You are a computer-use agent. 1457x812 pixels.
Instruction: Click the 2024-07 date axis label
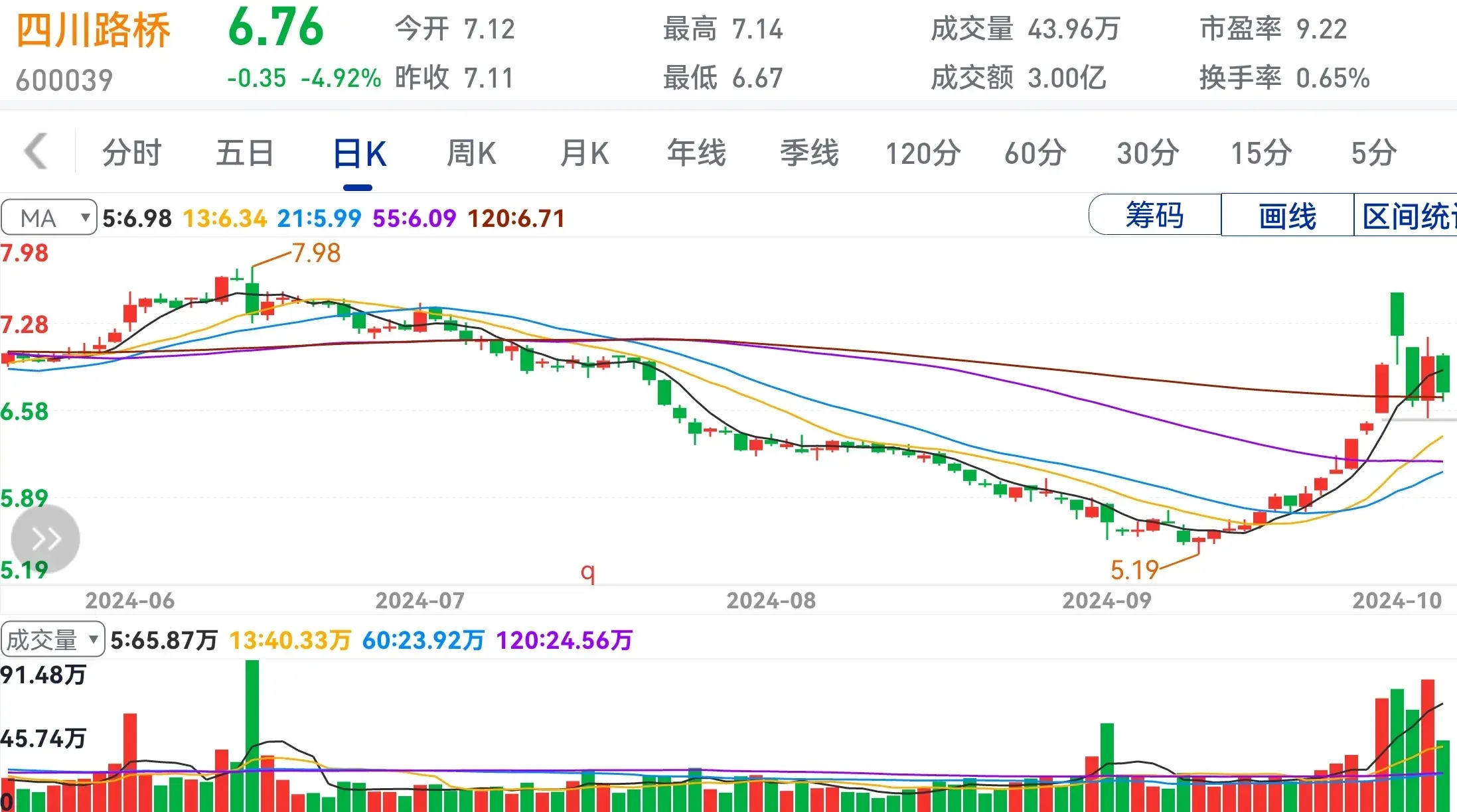coord(420,600)
